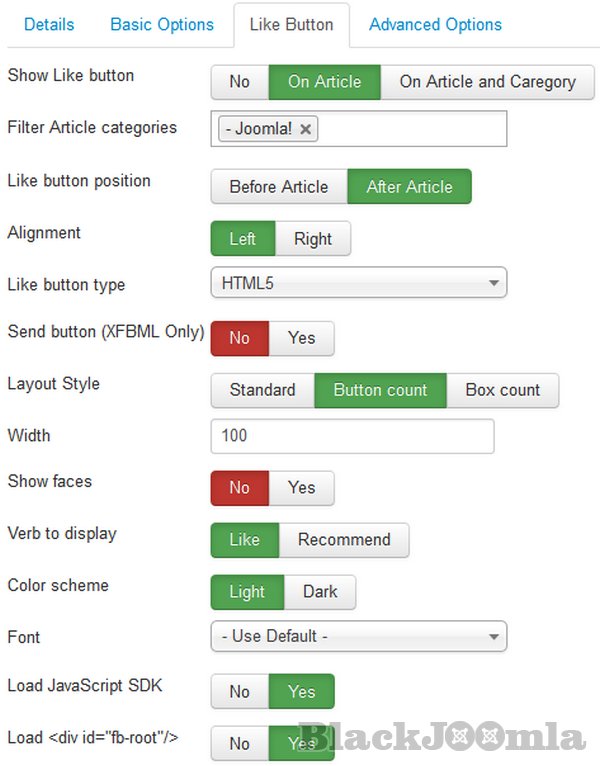Viewport: 600px width, 766px height.
Task: Enable Show faces with Yes
Action: click(301, 488)
